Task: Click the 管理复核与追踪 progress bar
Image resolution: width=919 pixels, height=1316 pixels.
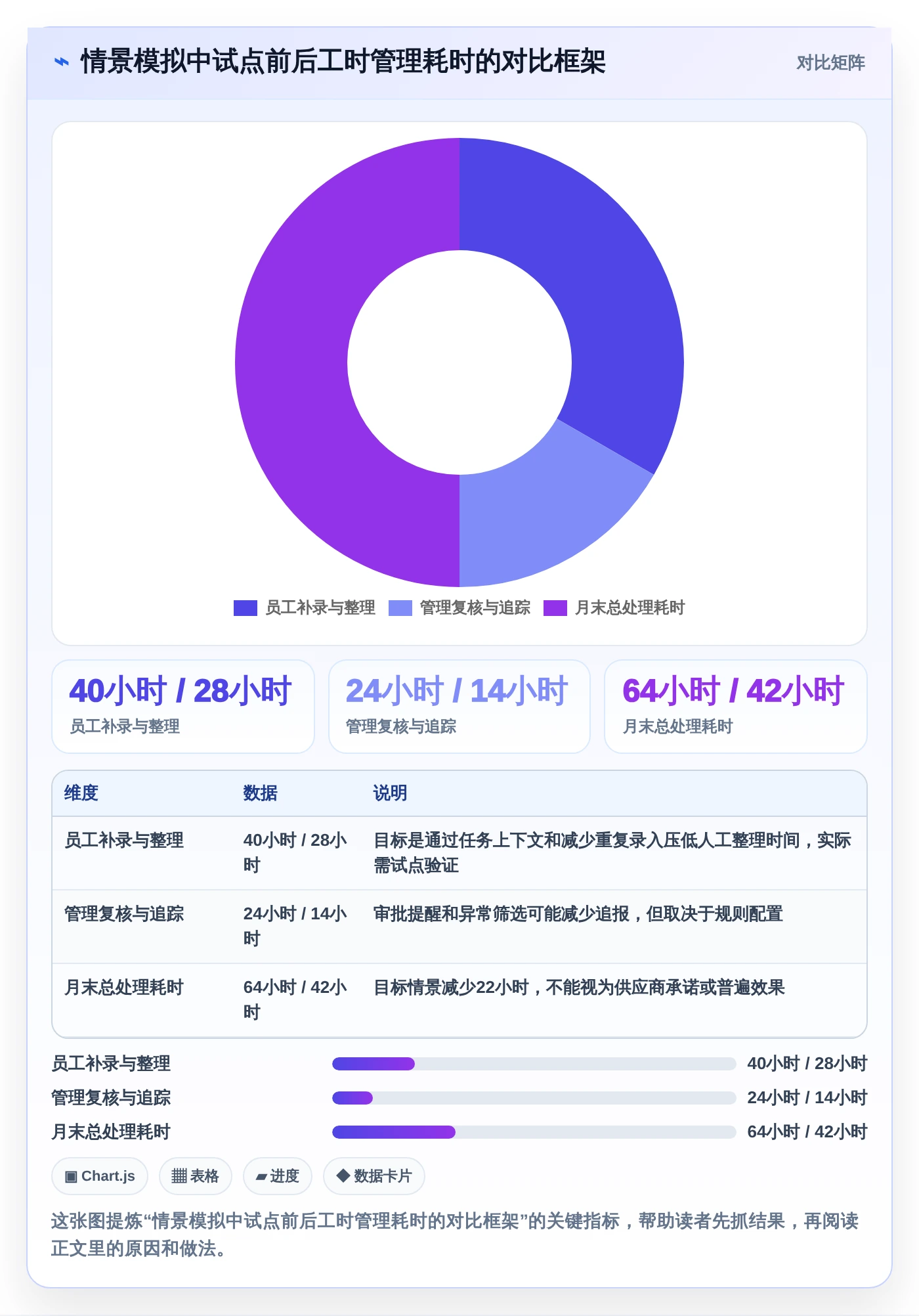Action: pos(534,1098)
